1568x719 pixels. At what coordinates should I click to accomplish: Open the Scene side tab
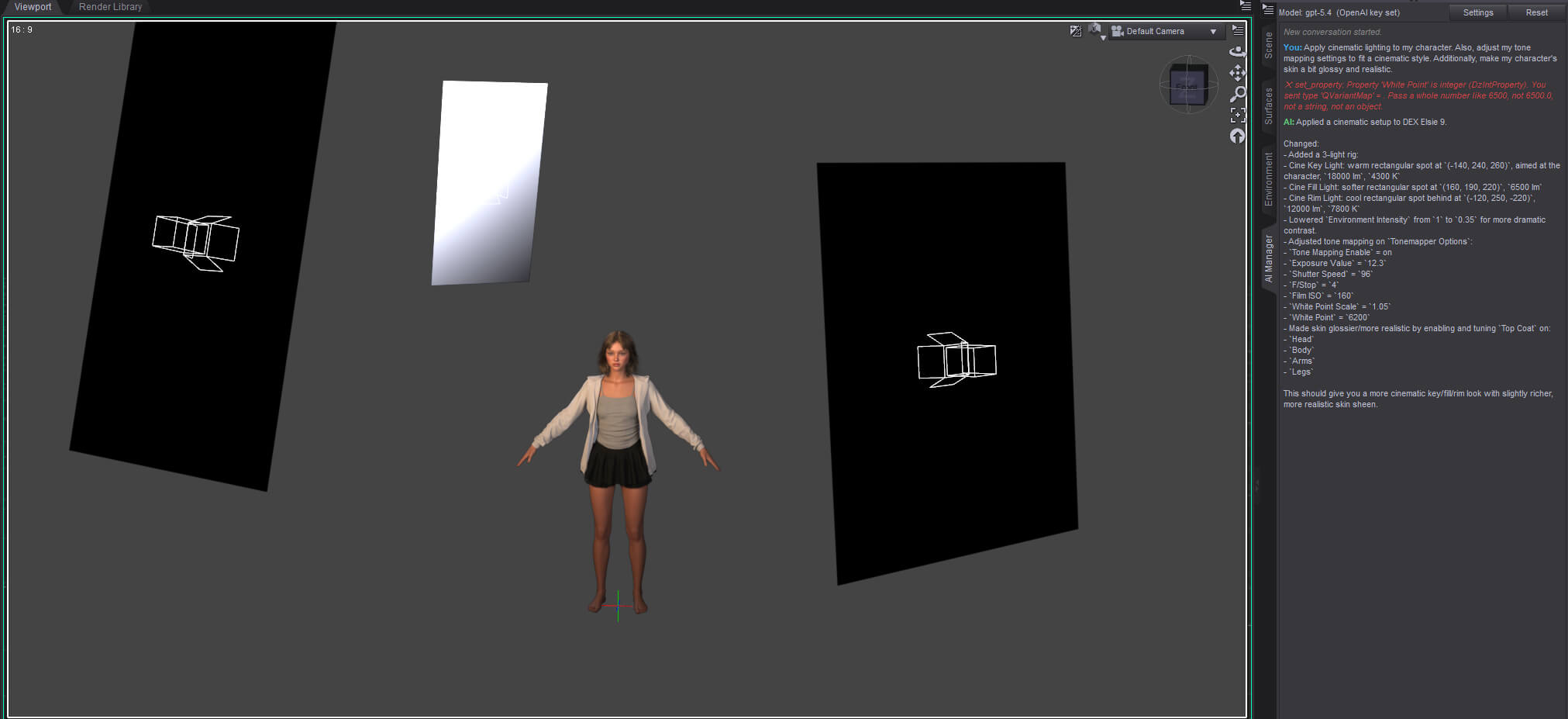point(1269,46)
